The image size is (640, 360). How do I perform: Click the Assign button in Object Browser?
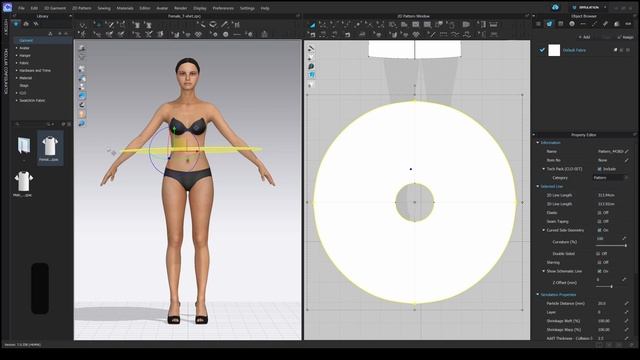coord(626,37)
